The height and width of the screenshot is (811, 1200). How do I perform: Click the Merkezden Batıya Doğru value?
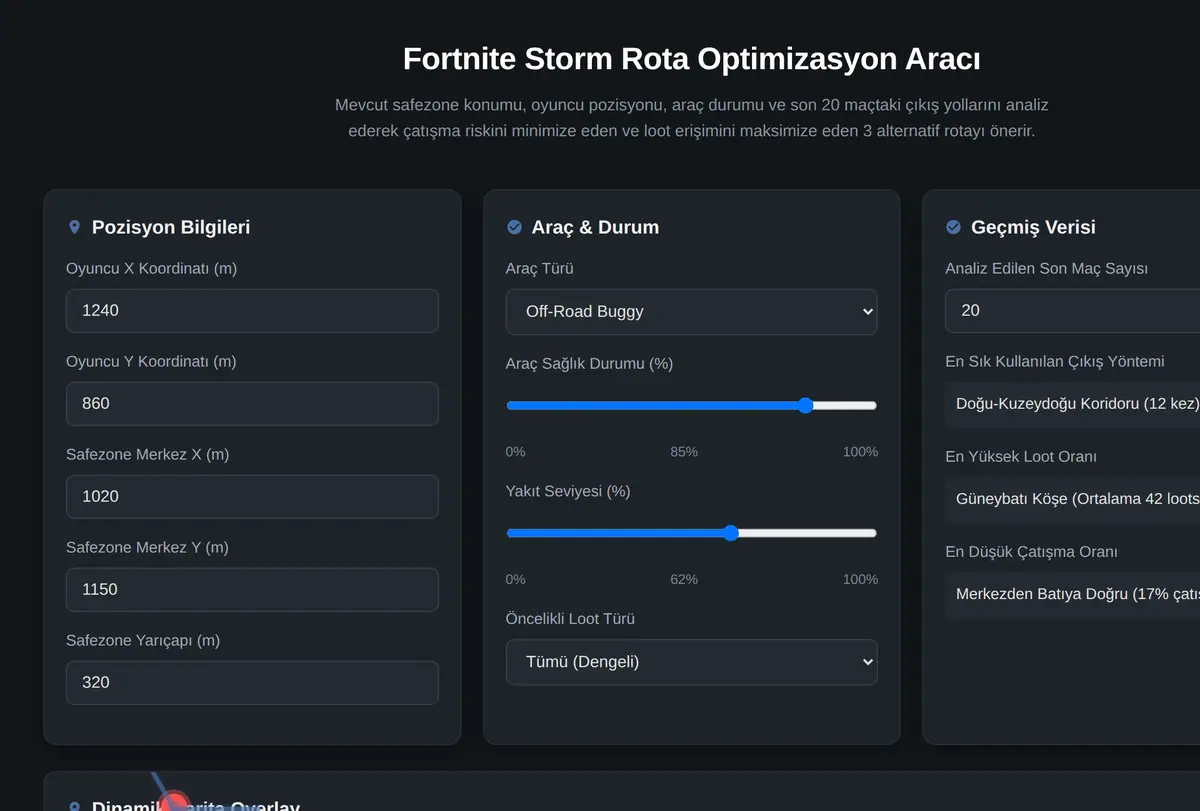(x=1072, y=594)
